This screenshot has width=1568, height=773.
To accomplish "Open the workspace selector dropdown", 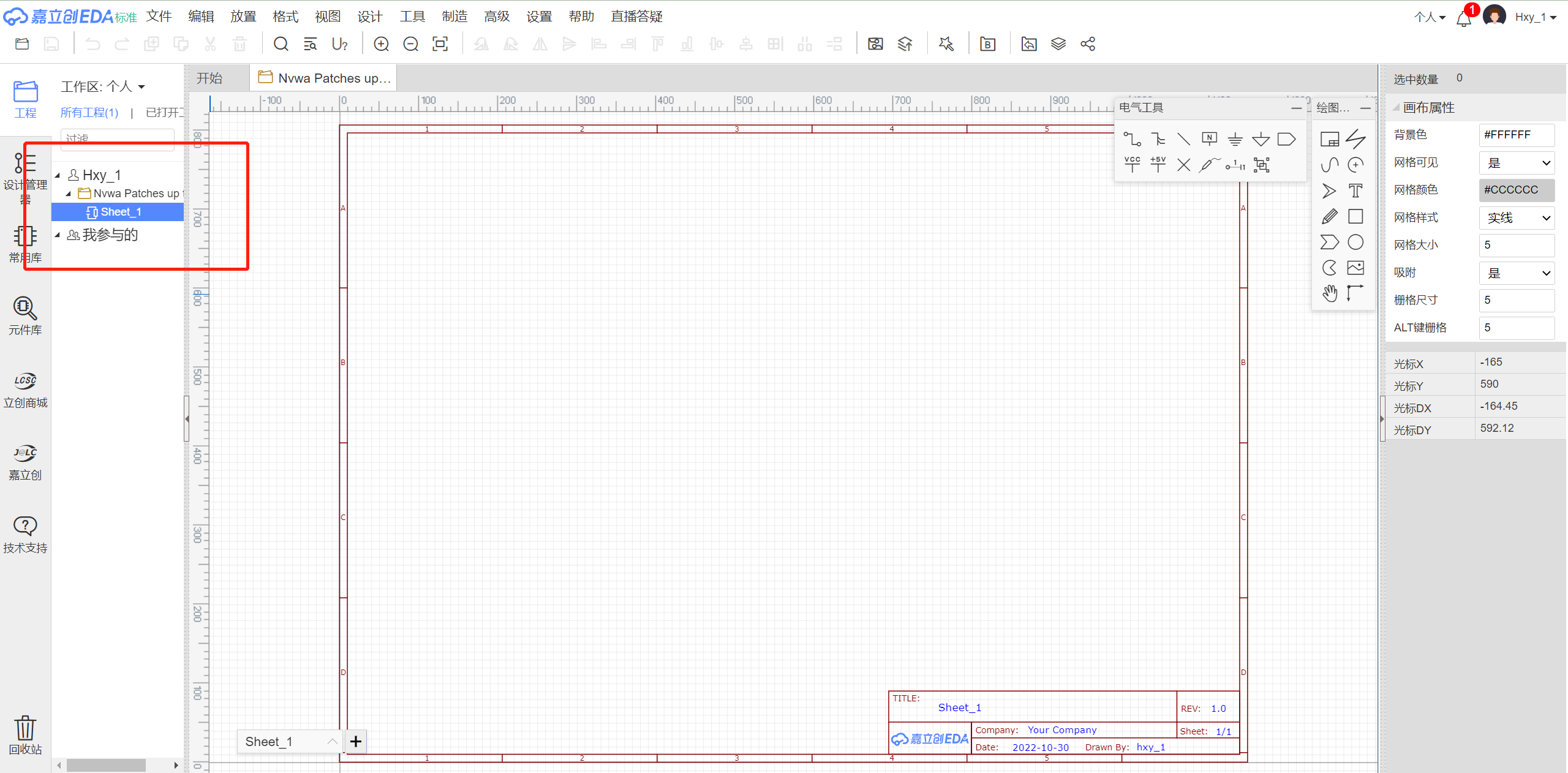I will coord(103,86).
